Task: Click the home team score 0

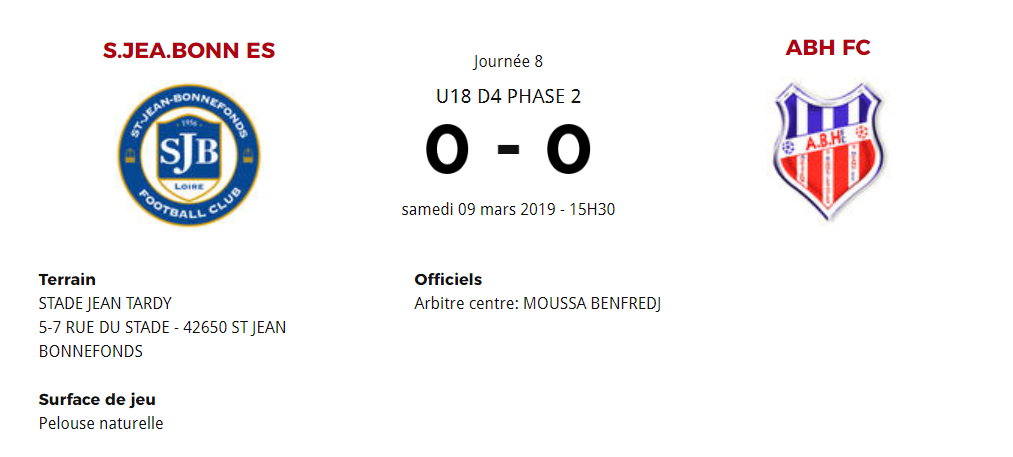Action: 446,150
